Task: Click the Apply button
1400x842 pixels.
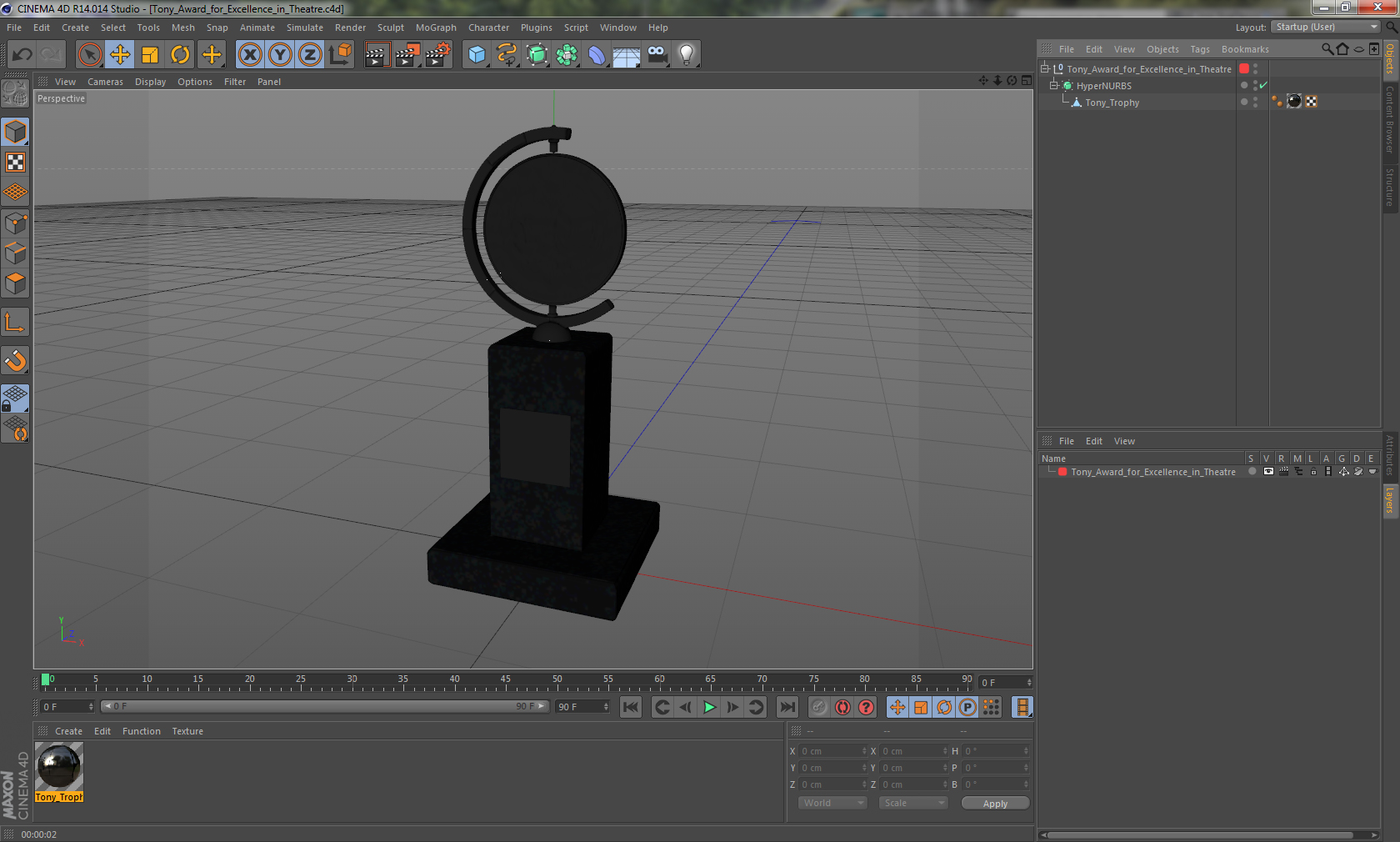Action: point(995,804)
